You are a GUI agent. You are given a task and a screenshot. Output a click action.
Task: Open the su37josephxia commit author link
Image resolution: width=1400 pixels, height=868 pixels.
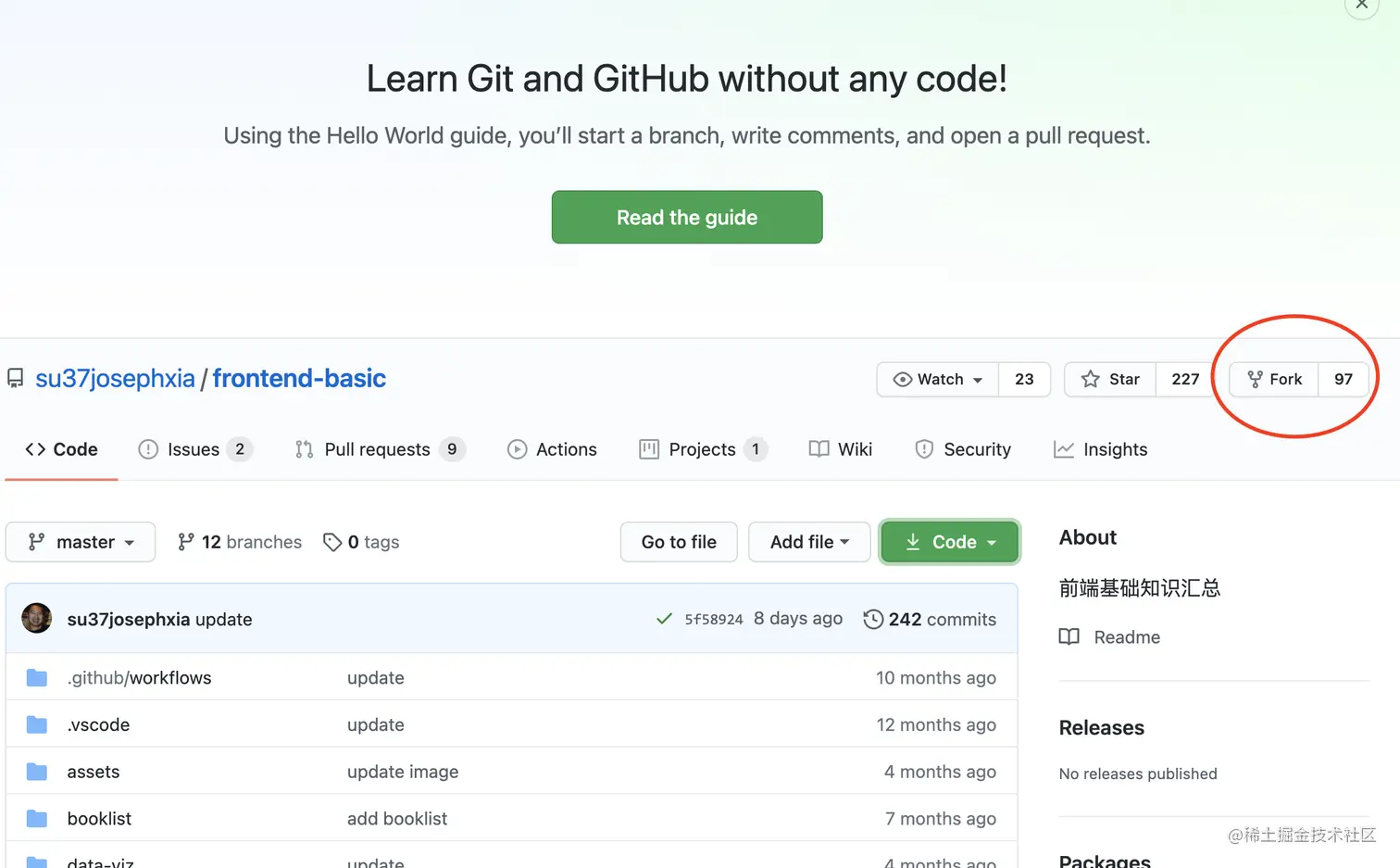click(129, 620)
